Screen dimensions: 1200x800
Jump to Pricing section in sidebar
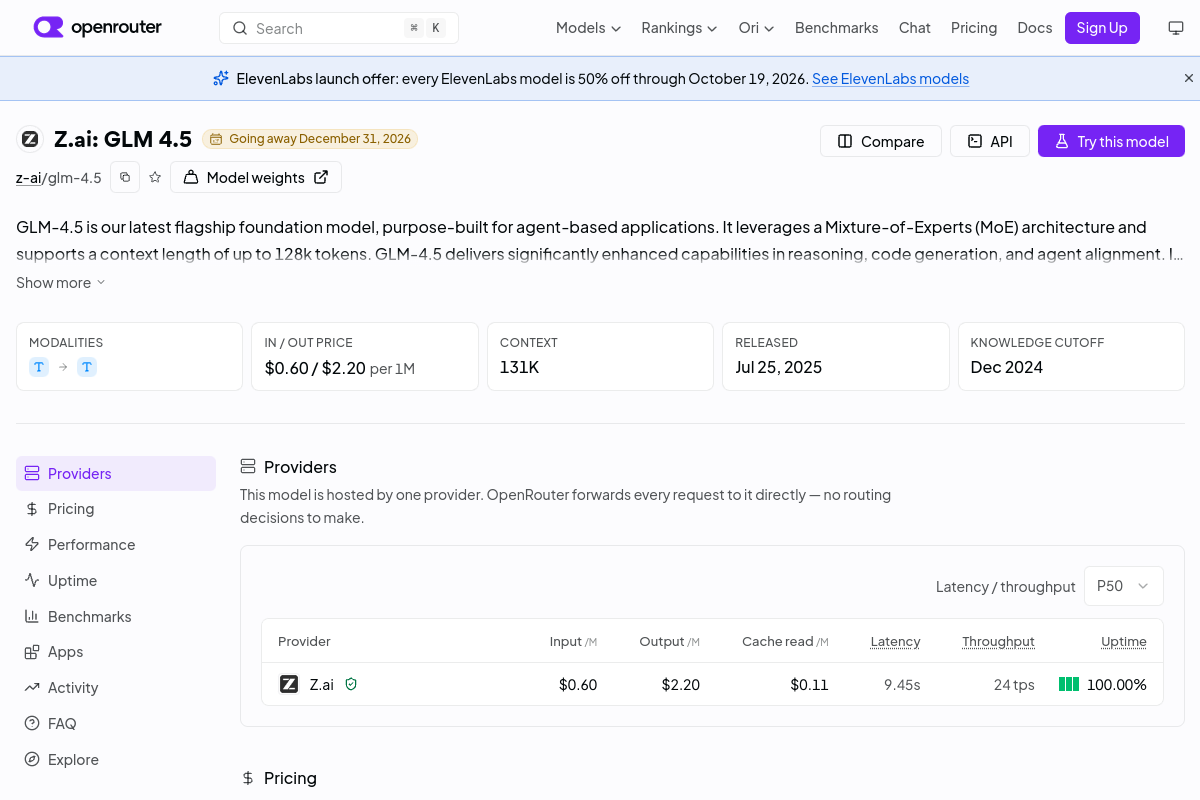pyautogui.click(x=116, y=509)
